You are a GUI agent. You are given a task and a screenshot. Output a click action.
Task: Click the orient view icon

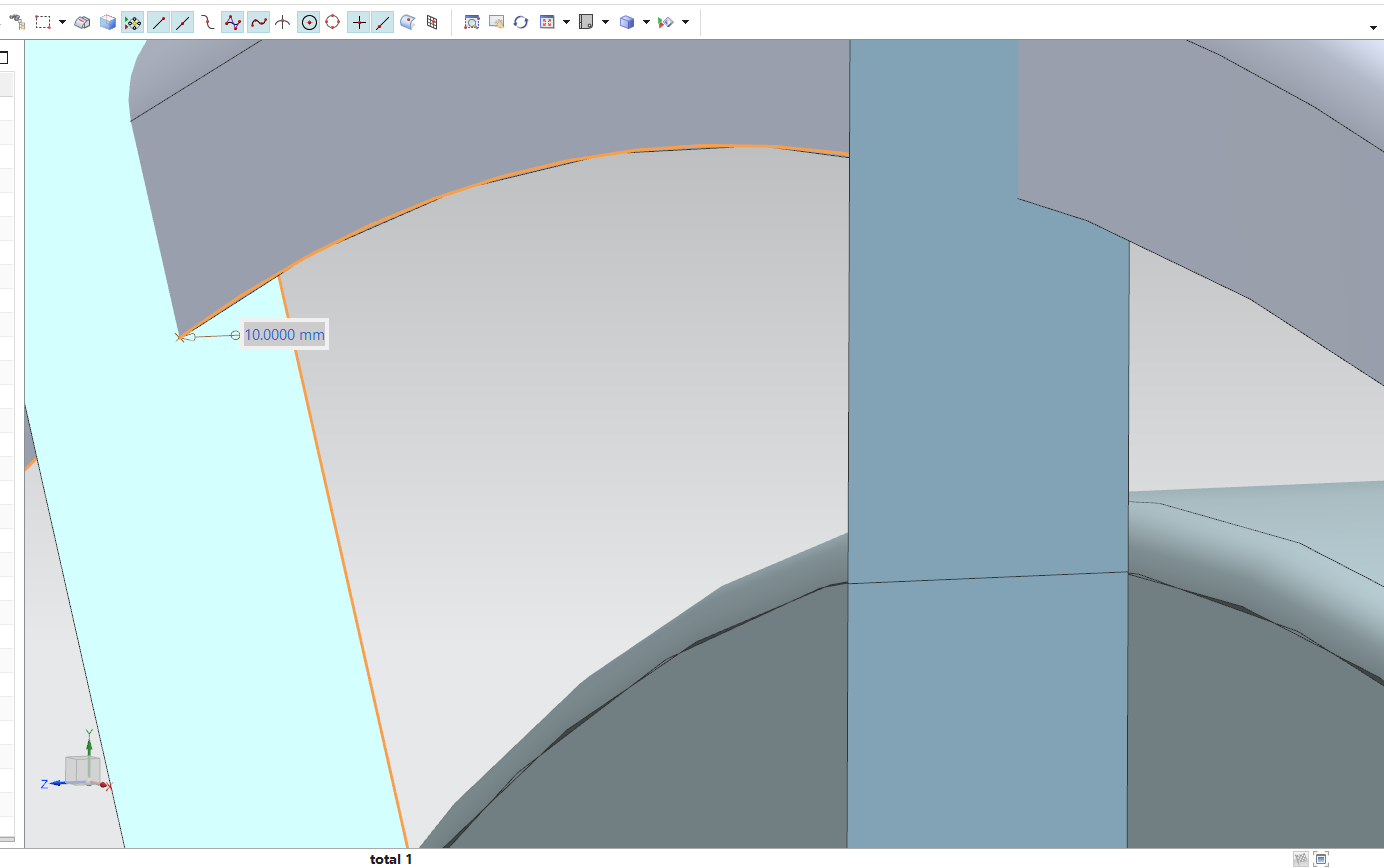click(x=547, y=22)
